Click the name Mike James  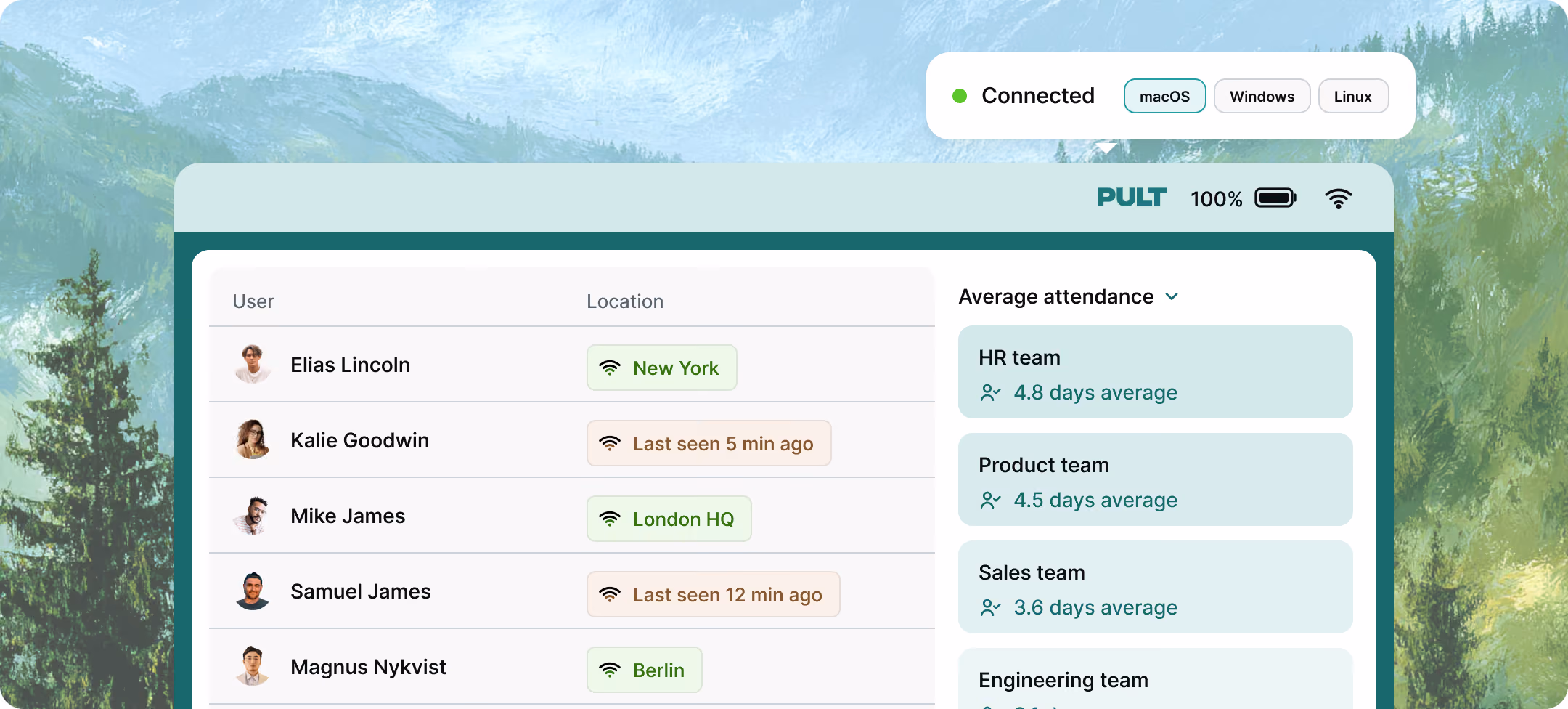pyautogui.click(x=348, y=516)
